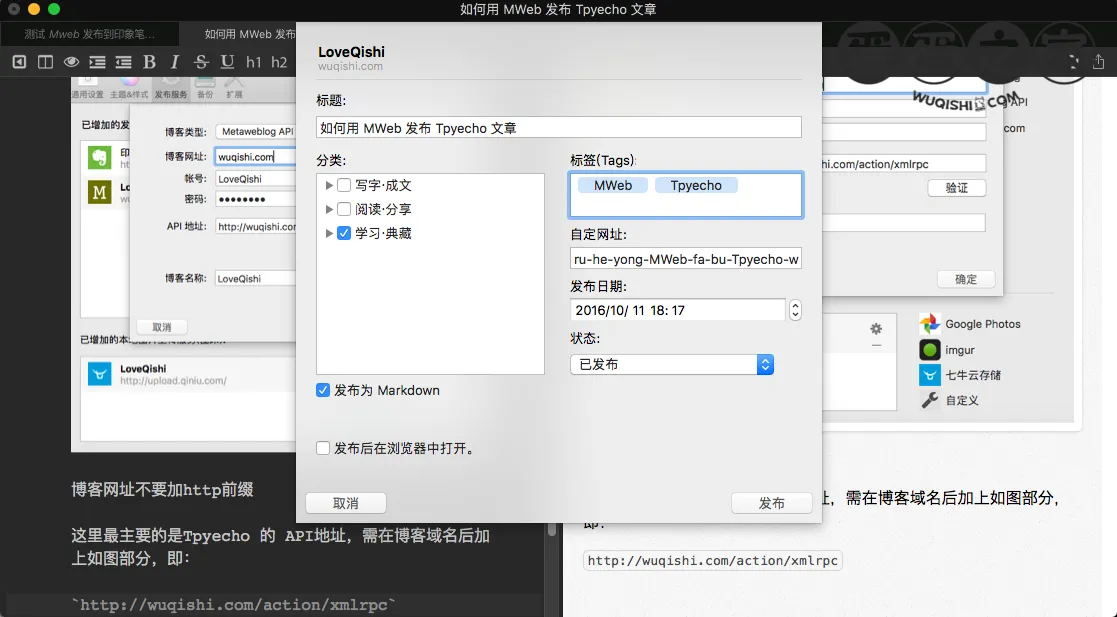Click the fullscreen arrows icon in toolbar
Viewport: 1117px width, 617px height.
coord(1073,62)
